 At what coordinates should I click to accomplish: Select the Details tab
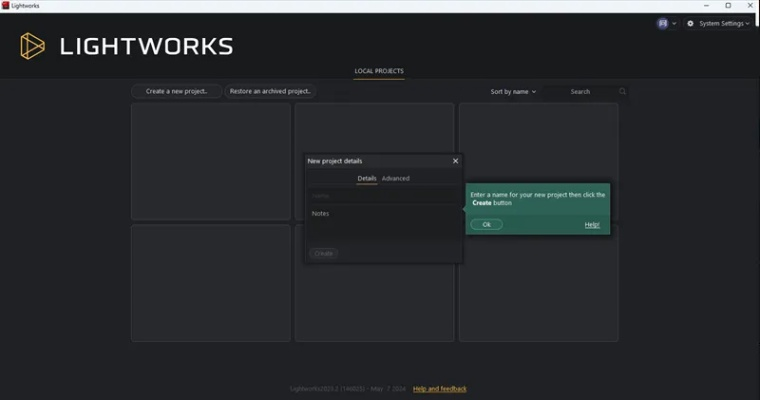[x=367, y=179]
